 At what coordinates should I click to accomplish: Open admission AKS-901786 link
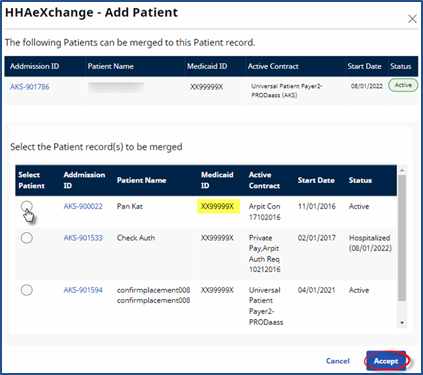tap(30, 87)
